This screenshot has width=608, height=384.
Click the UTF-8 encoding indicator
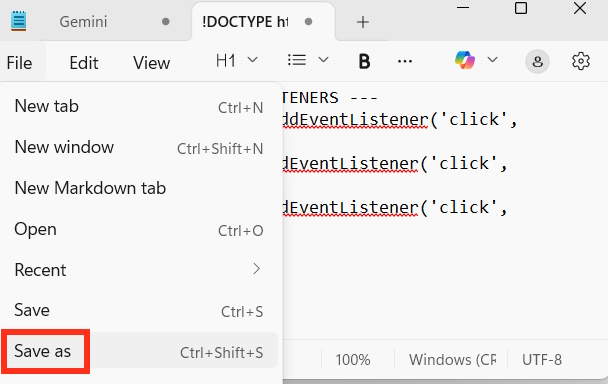[x=542, y=360]
